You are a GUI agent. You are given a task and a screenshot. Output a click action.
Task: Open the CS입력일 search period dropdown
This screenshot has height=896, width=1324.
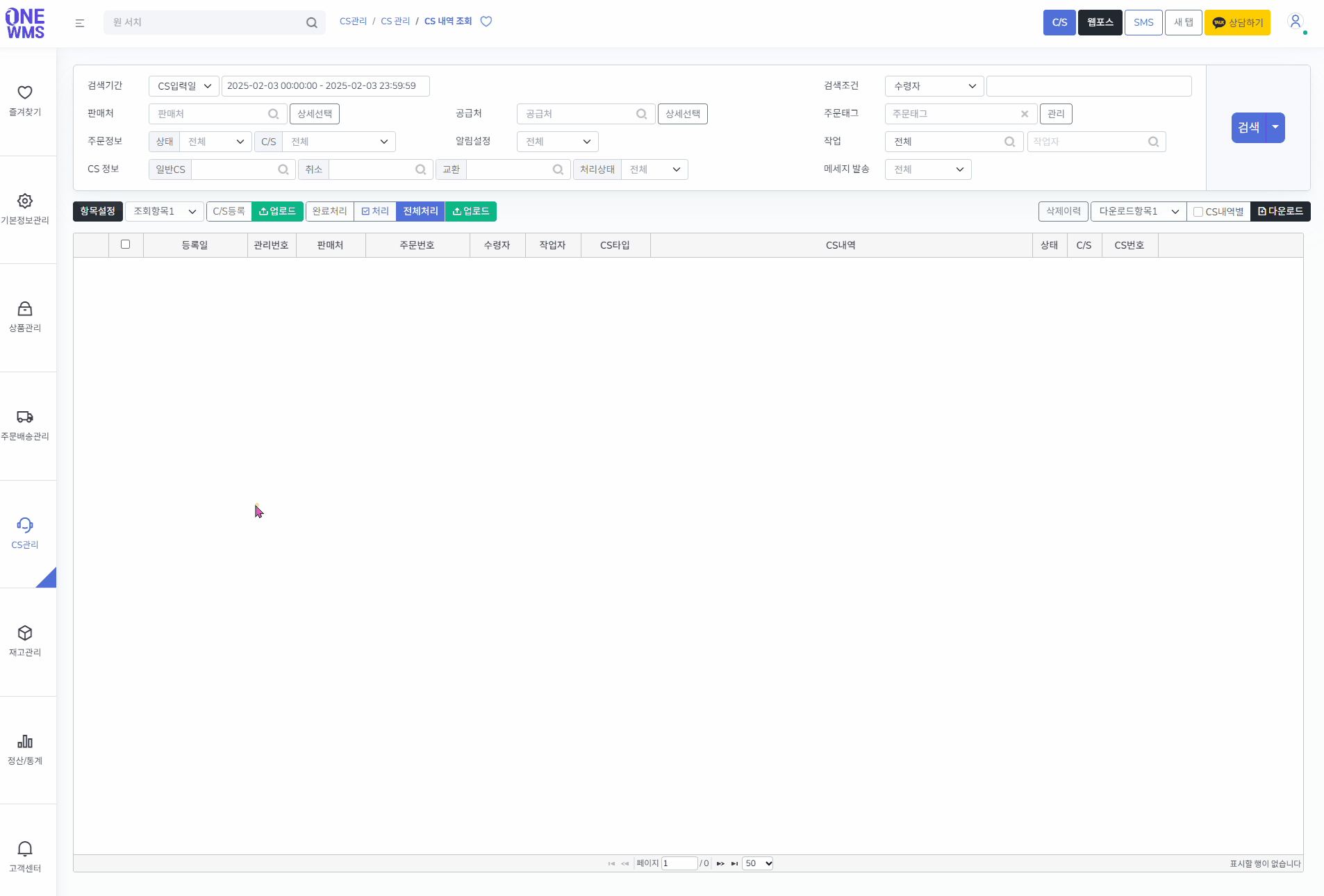point(184,86)
